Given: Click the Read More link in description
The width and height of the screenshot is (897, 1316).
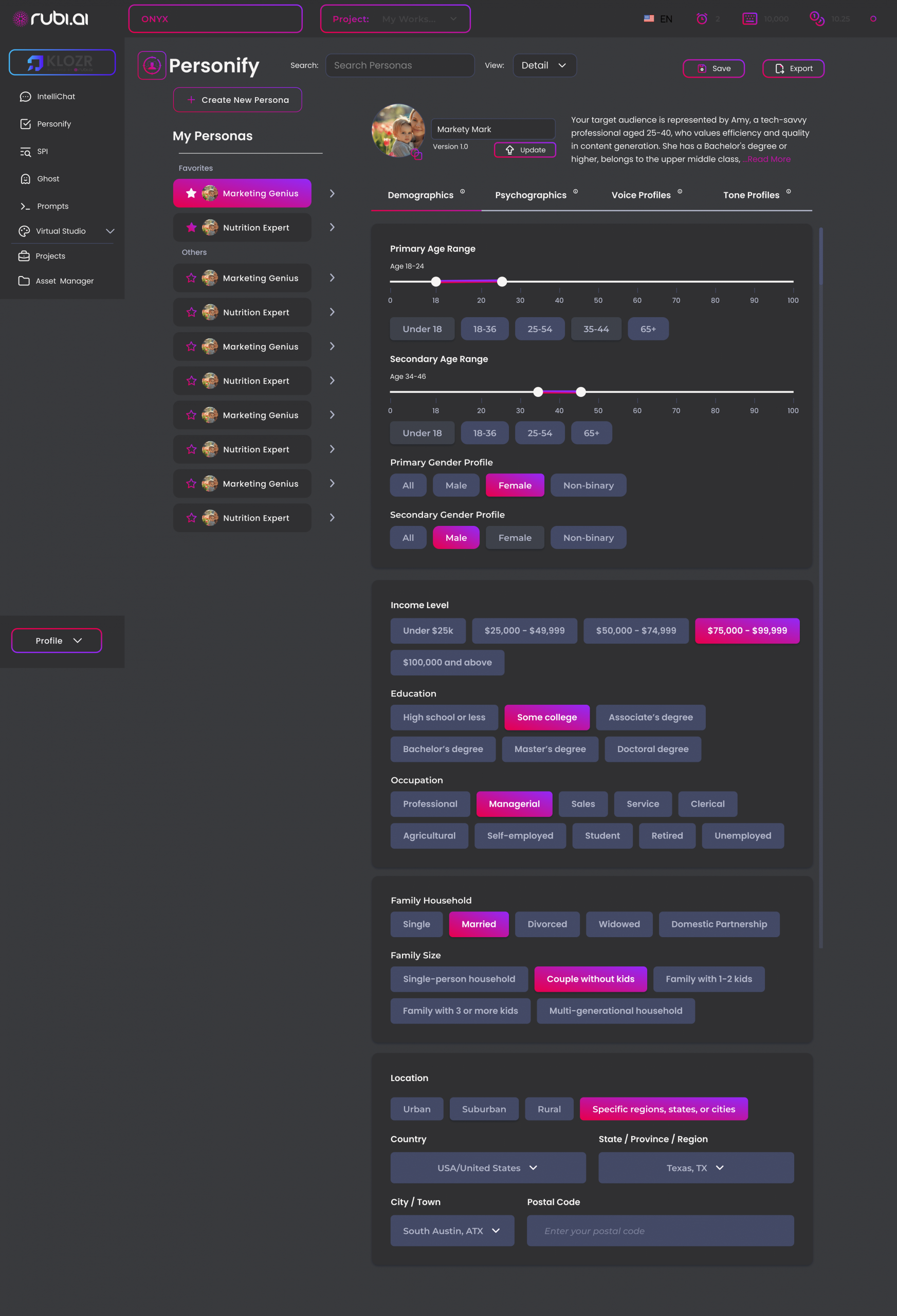Looking at the screenshot, I should click(767, 160).
